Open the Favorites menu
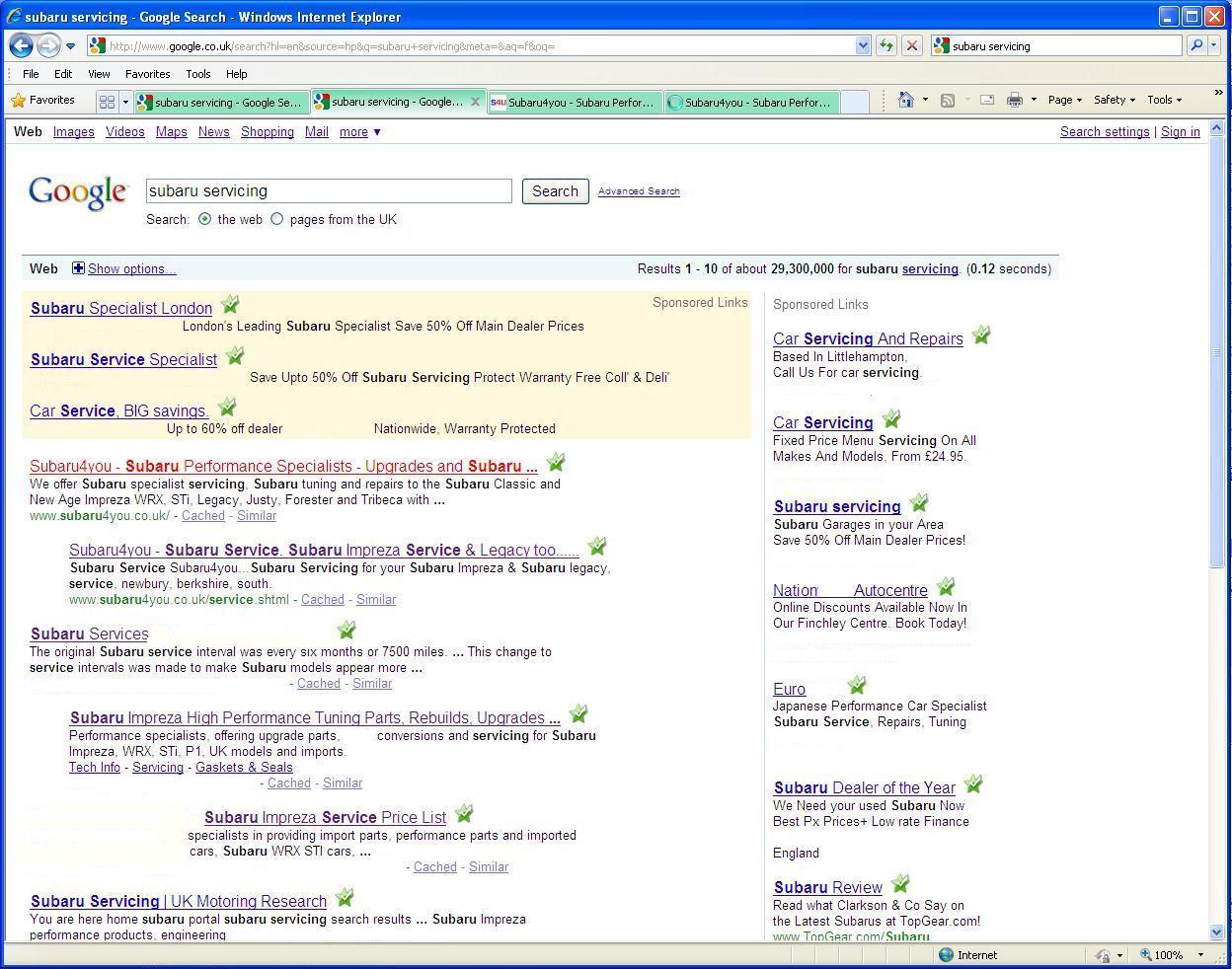This screenshot has width=1232, height=969. tap(147, 74)
